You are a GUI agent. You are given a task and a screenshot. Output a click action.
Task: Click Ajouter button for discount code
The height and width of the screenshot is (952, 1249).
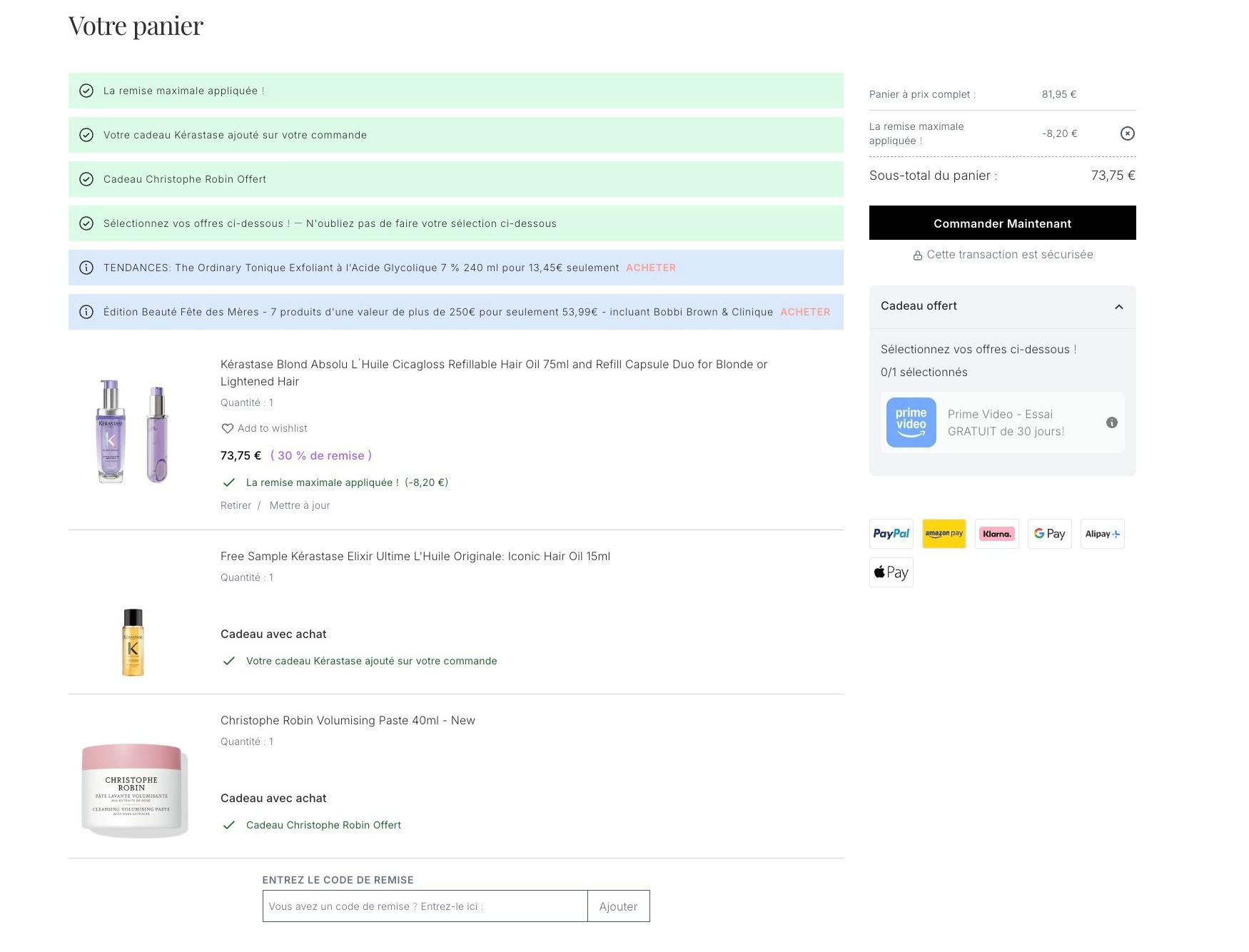(618, 906)
